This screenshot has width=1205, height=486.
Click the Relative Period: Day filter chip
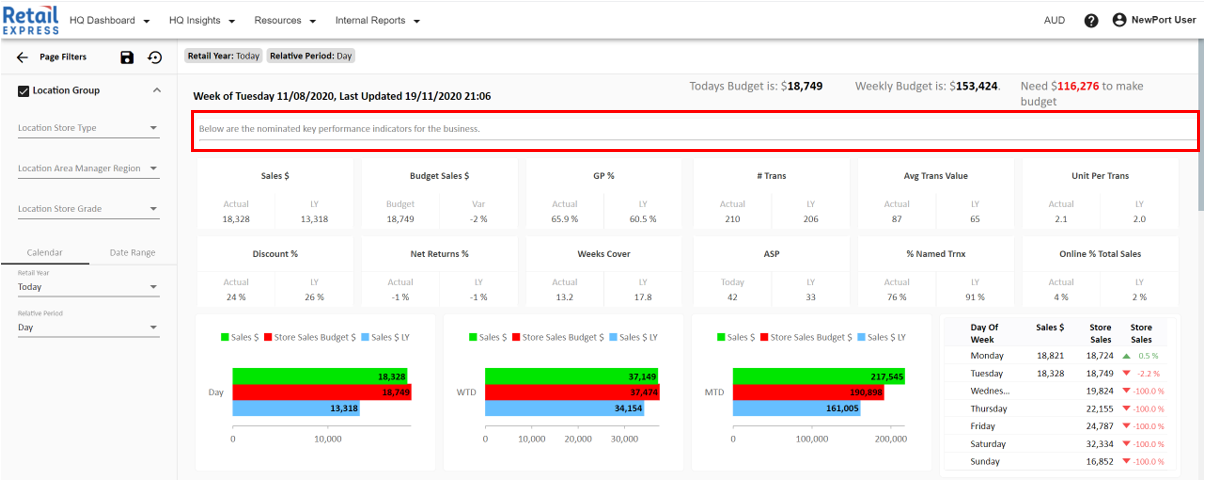pyautogui.click(x=311, y=56)
